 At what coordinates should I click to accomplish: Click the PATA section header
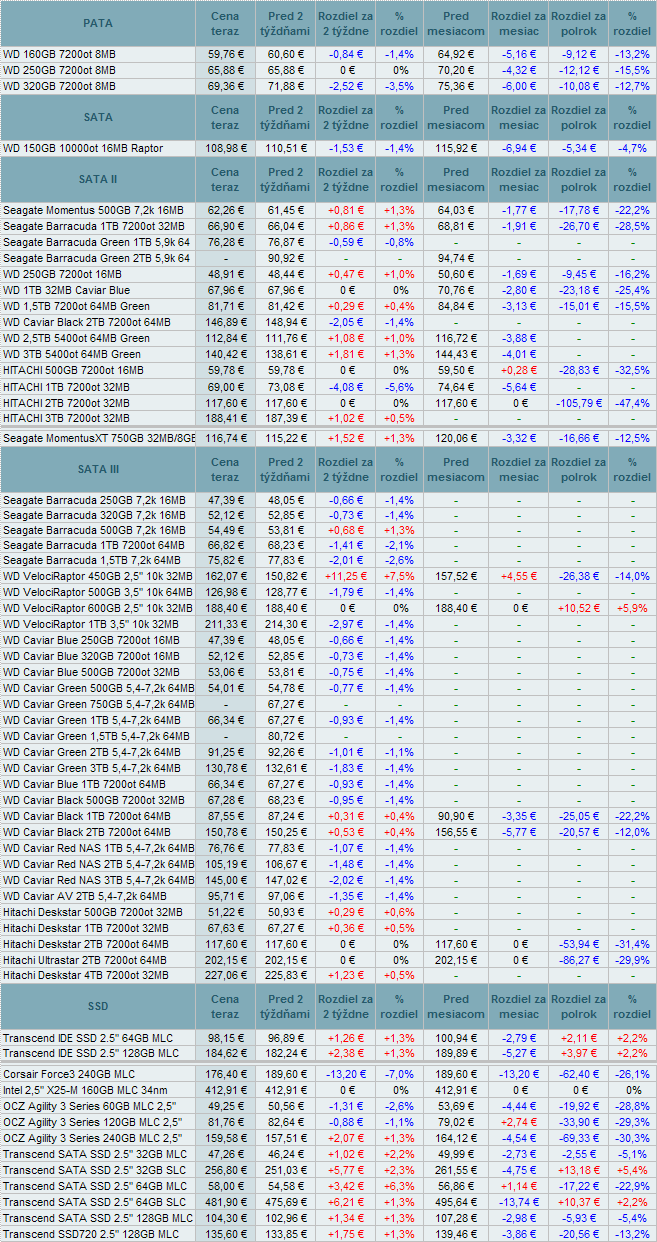(98, 22)
